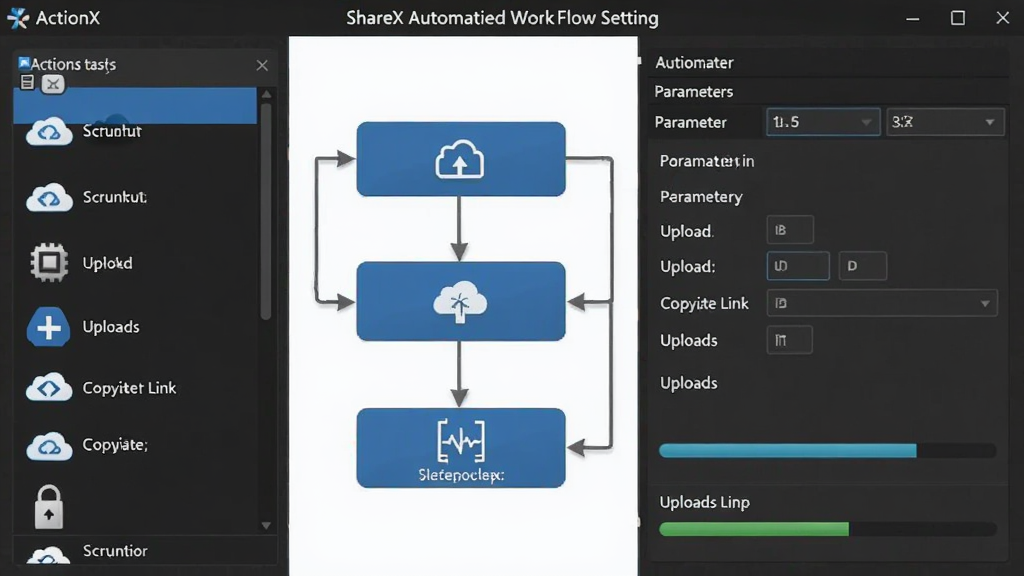The height and width of the screenshot is (576, 1024).
Task: Pick the Copyiate cloud icon
Action: (x=49, y=446)
